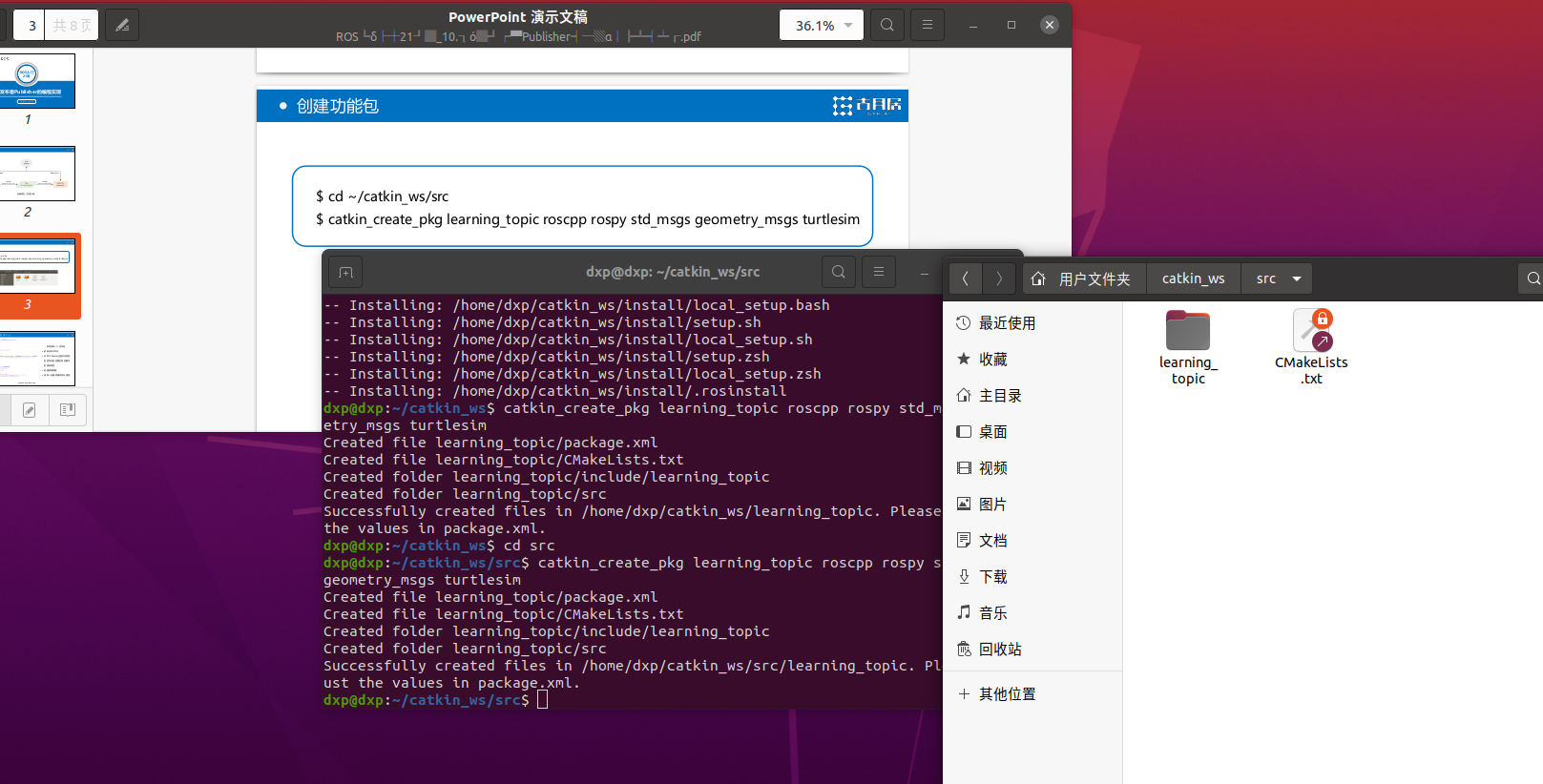Show bookmarks panel in viewer sidebar
Screen dimensions: 1543x784
pyautogui.click(x=68, y=410)
